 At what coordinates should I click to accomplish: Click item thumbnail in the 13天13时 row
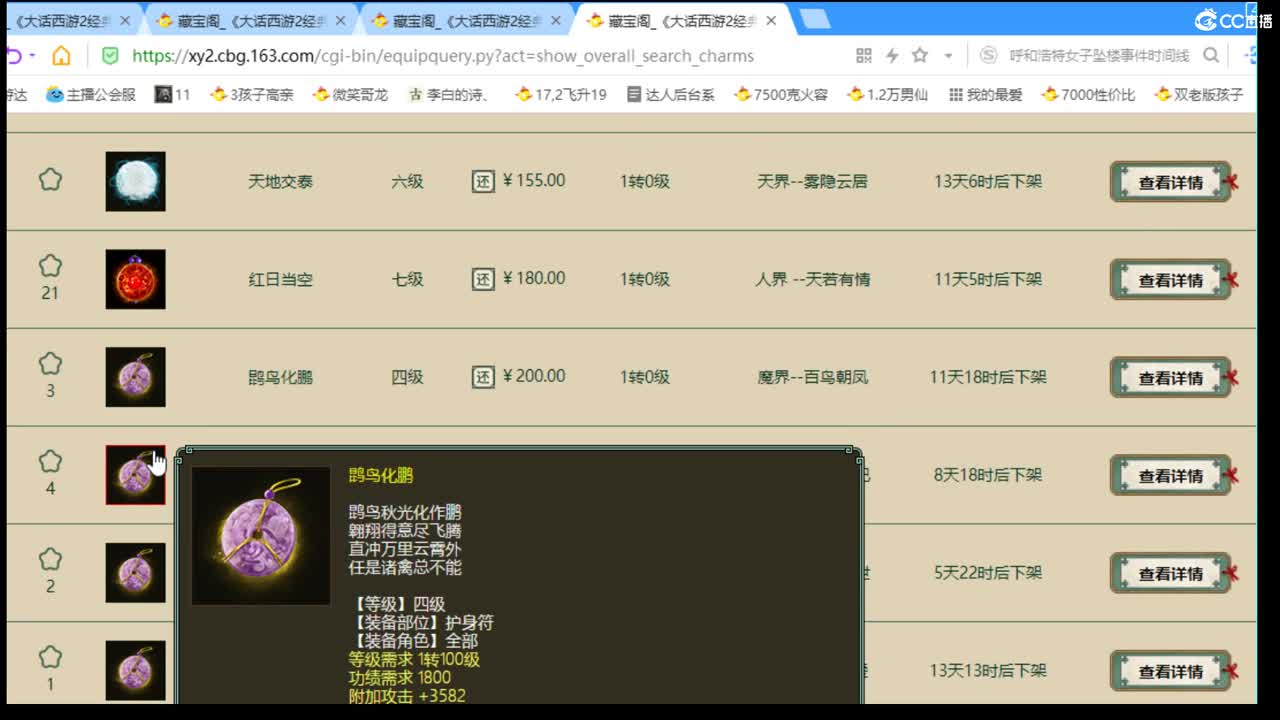click(135, 671)
